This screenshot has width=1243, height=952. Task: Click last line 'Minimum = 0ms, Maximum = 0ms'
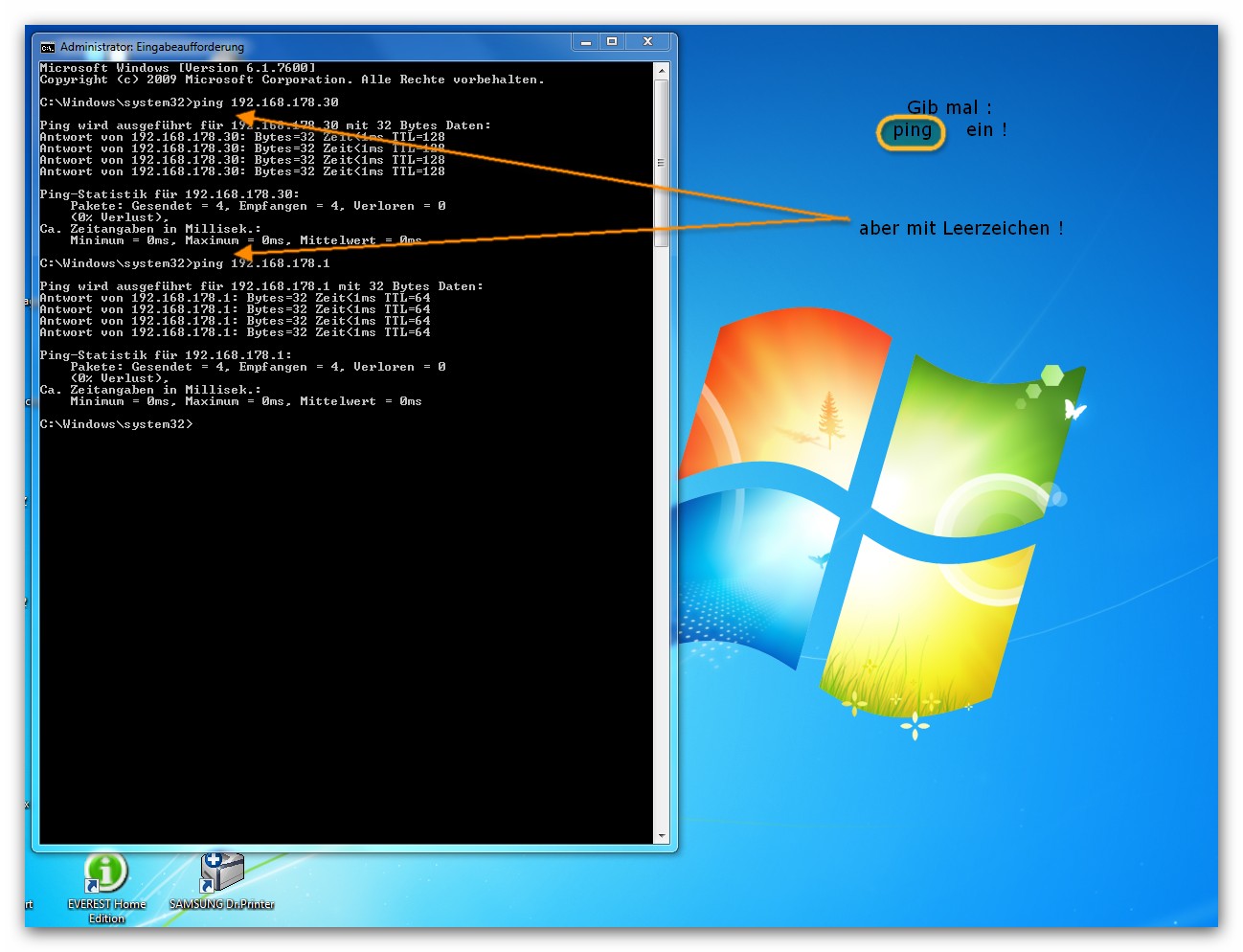(x=246, y=401)
